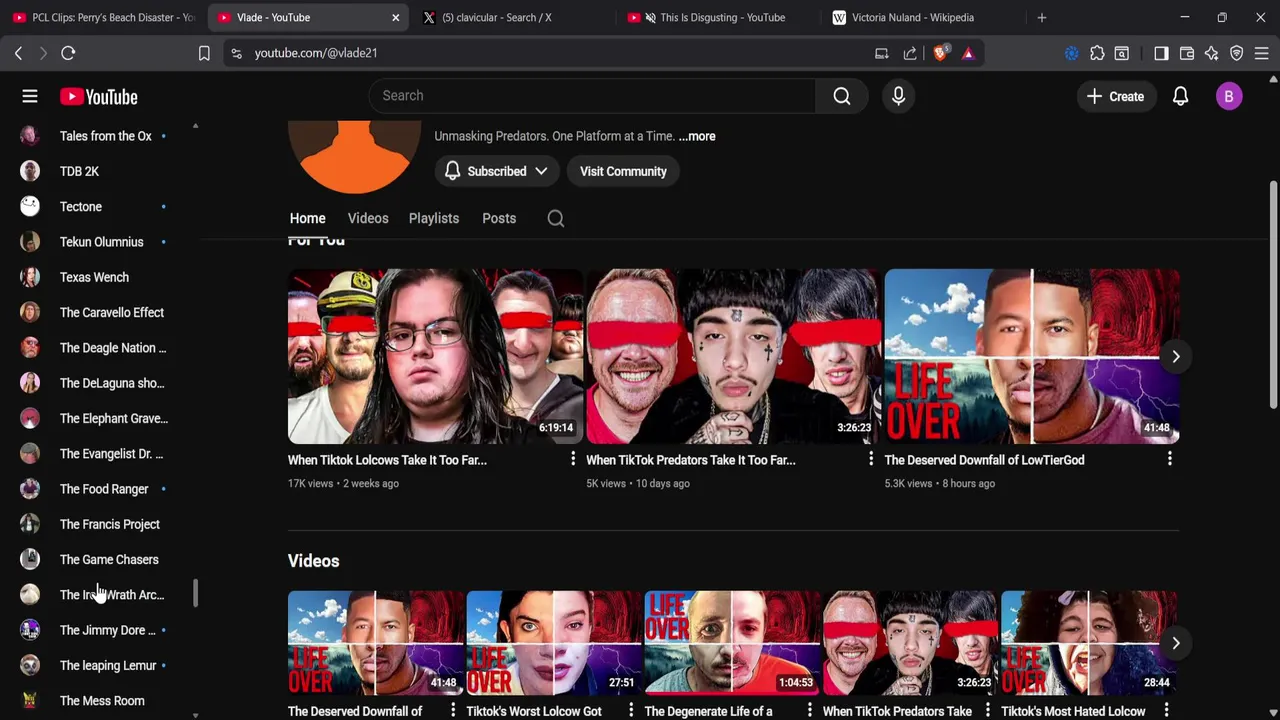Switch to the Home channel tab
The width and height of the screenshot is (1280, 720).
[308, 218]
